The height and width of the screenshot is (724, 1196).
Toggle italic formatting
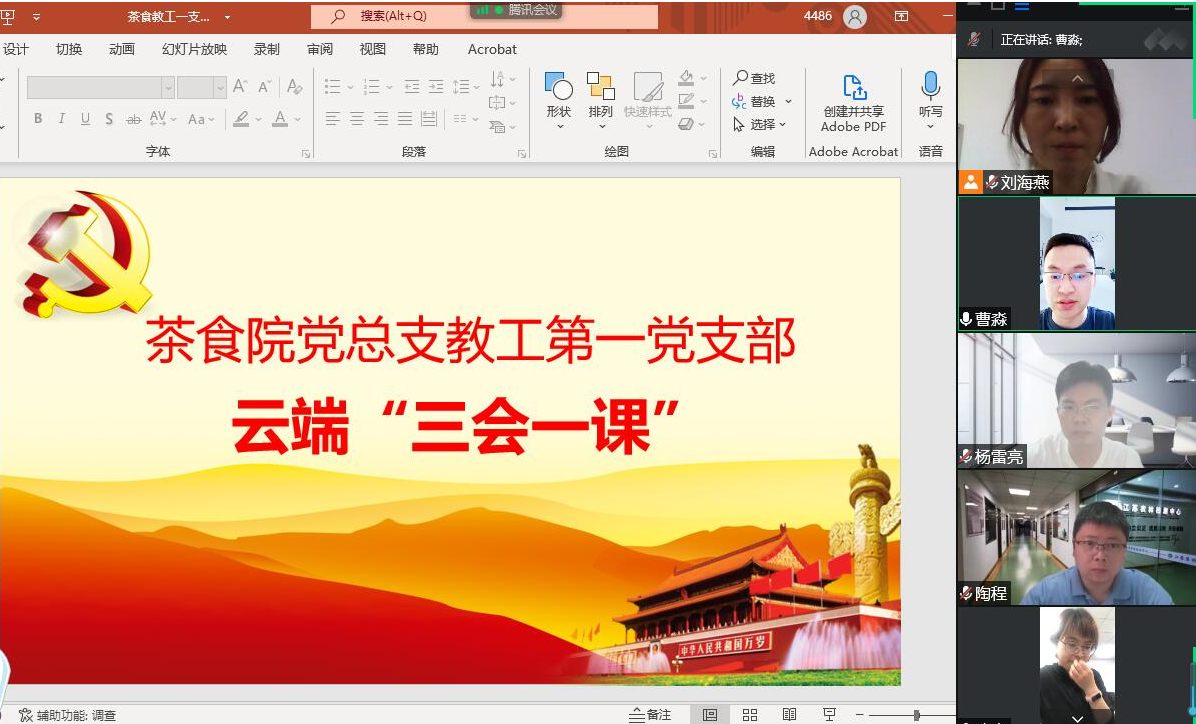(x=62, y=119)
